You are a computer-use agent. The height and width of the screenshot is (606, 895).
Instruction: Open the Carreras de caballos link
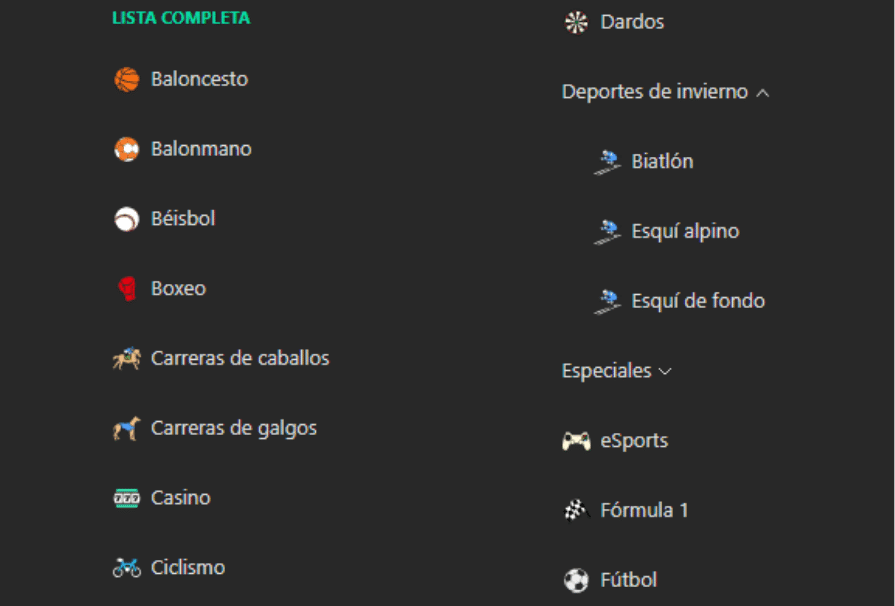click(240, 358)
